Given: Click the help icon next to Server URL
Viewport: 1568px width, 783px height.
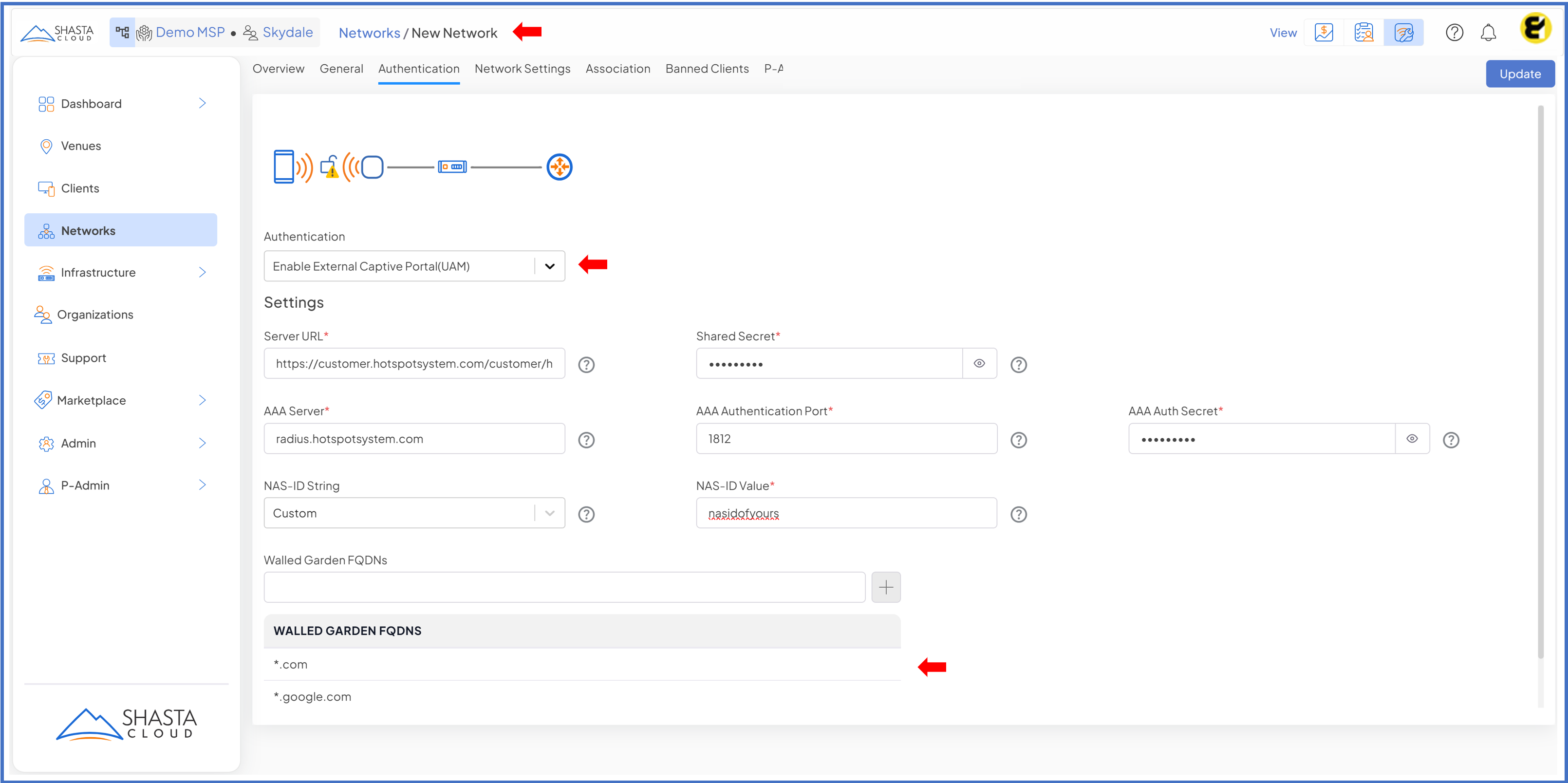Looking at the screenshot, I should [x=585, y=365].
